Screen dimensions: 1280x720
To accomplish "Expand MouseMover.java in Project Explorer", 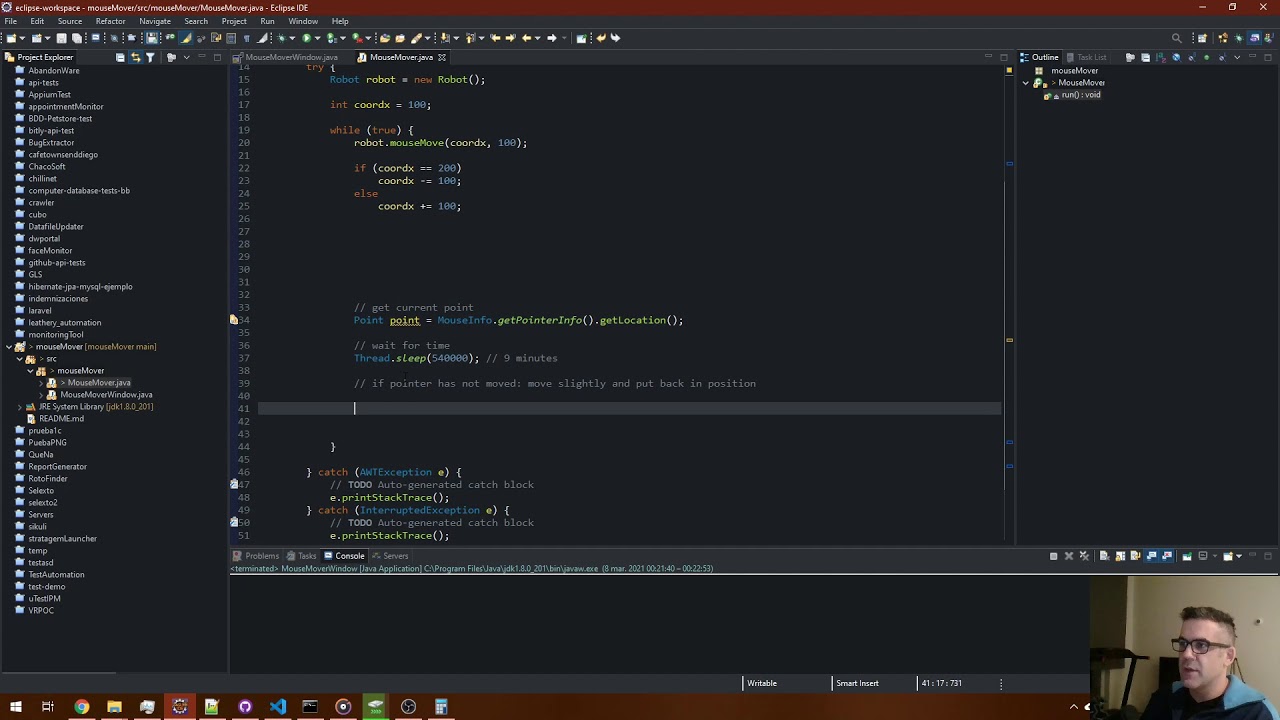I will pos(41,383).
